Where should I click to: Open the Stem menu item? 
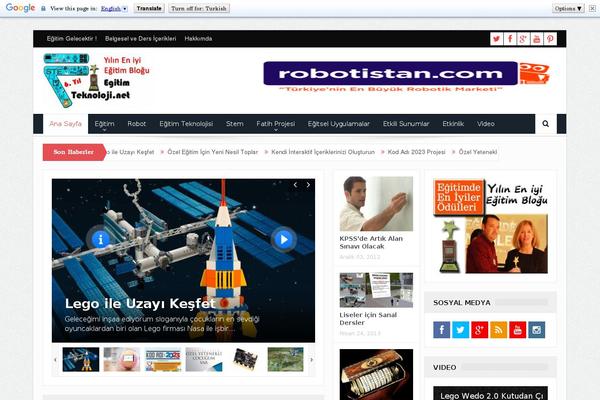235,124
